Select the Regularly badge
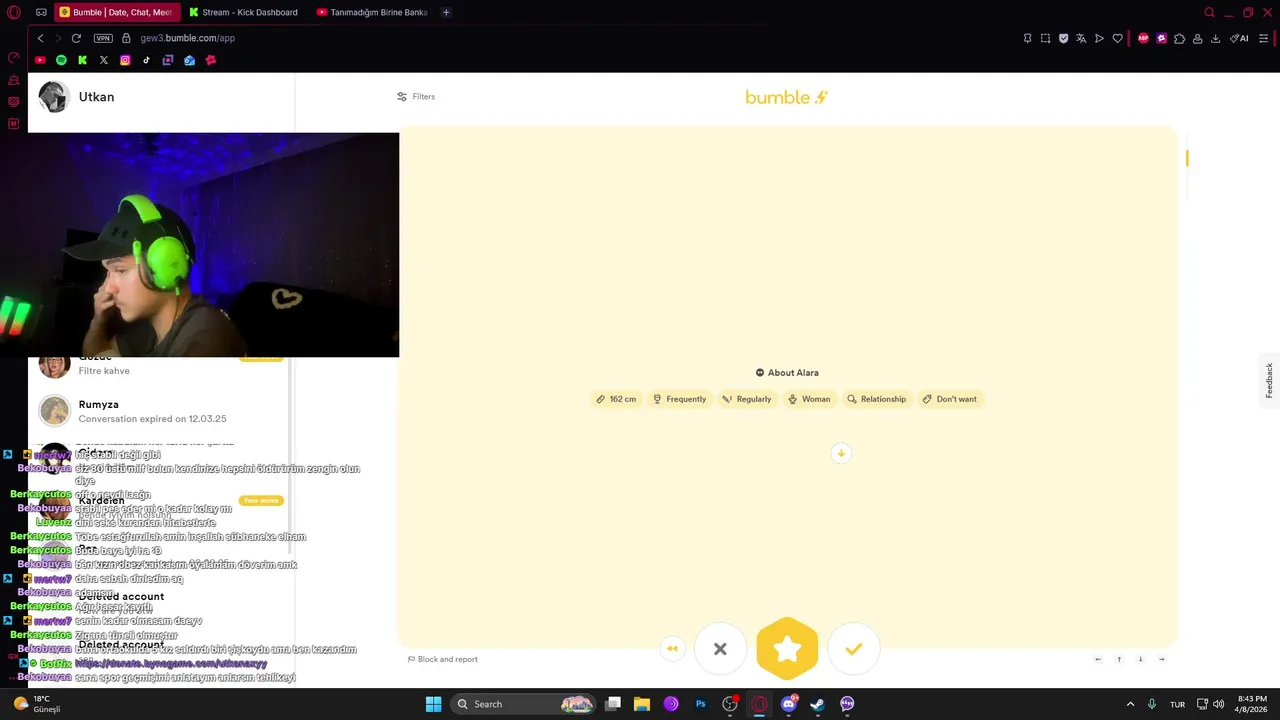 (x=747, y=399)
